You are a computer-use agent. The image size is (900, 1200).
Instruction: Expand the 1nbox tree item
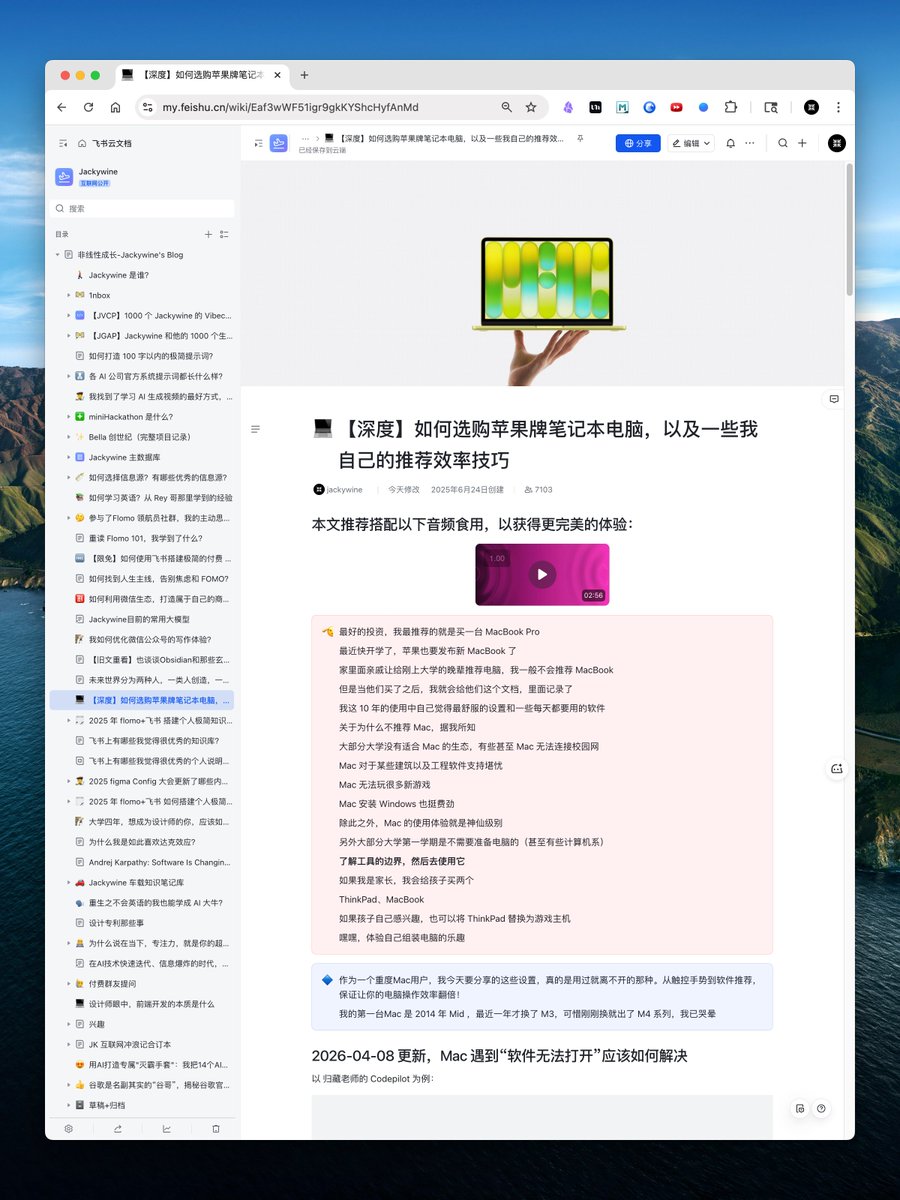[x=69, y=295]
